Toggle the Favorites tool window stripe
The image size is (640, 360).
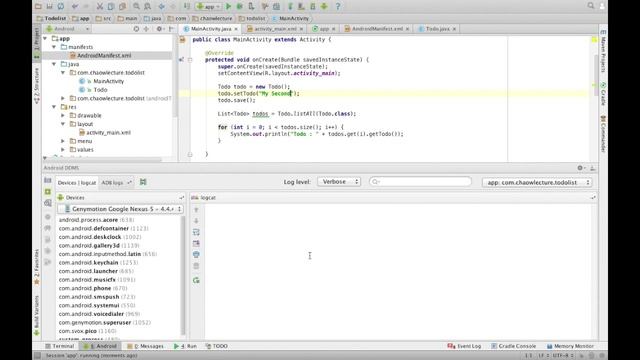tap(37, 267)
